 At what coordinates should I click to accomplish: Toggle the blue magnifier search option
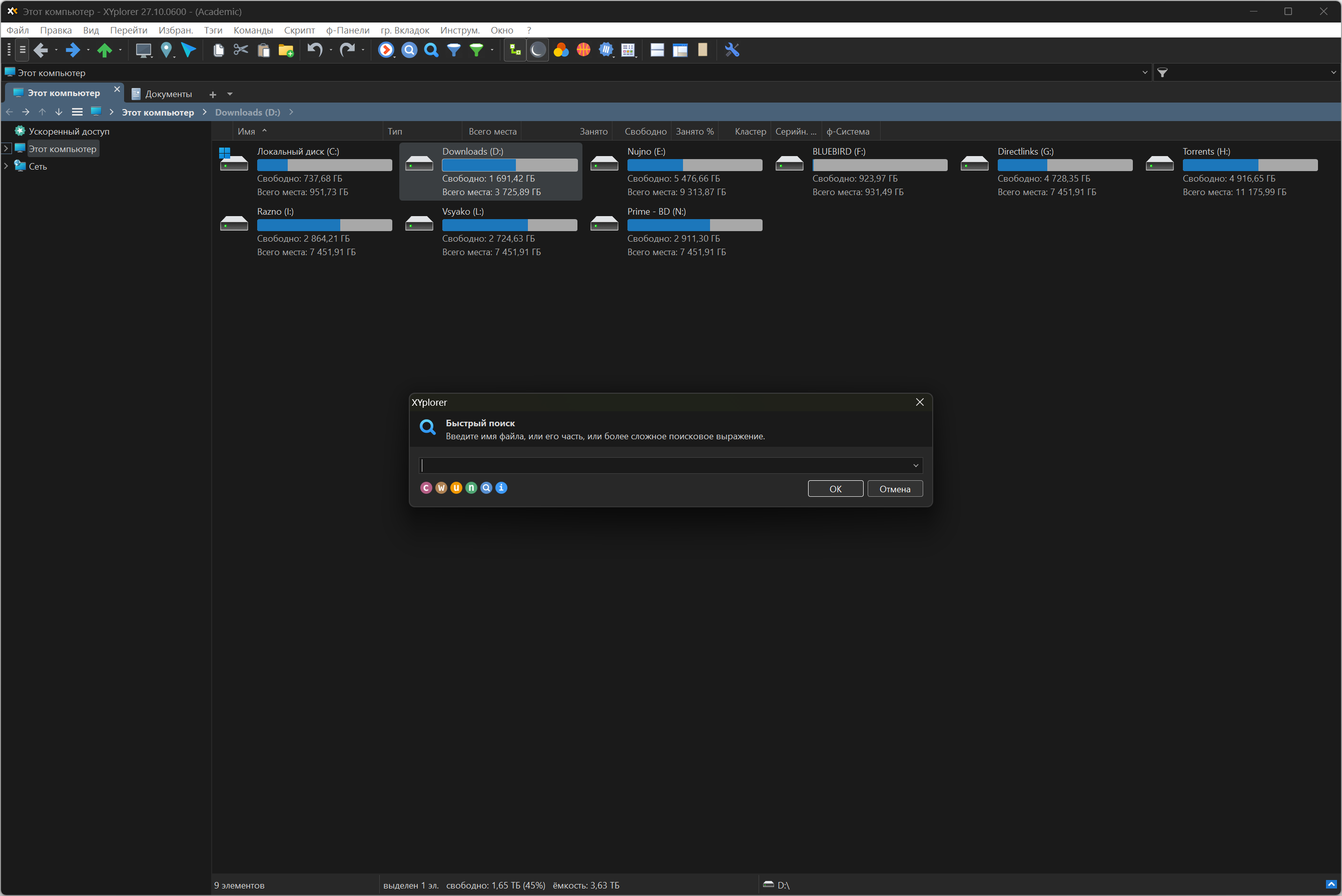tap(486, 487)
